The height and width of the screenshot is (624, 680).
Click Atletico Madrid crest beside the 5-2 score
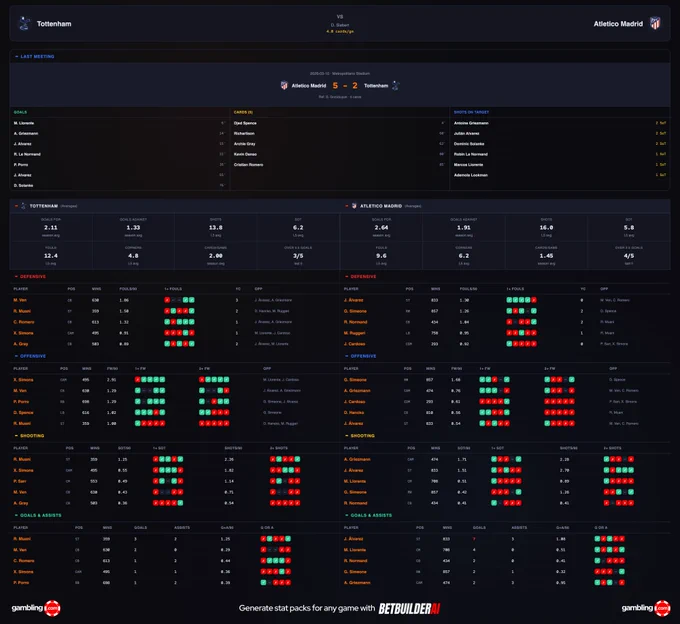click(x=284, y=85)
